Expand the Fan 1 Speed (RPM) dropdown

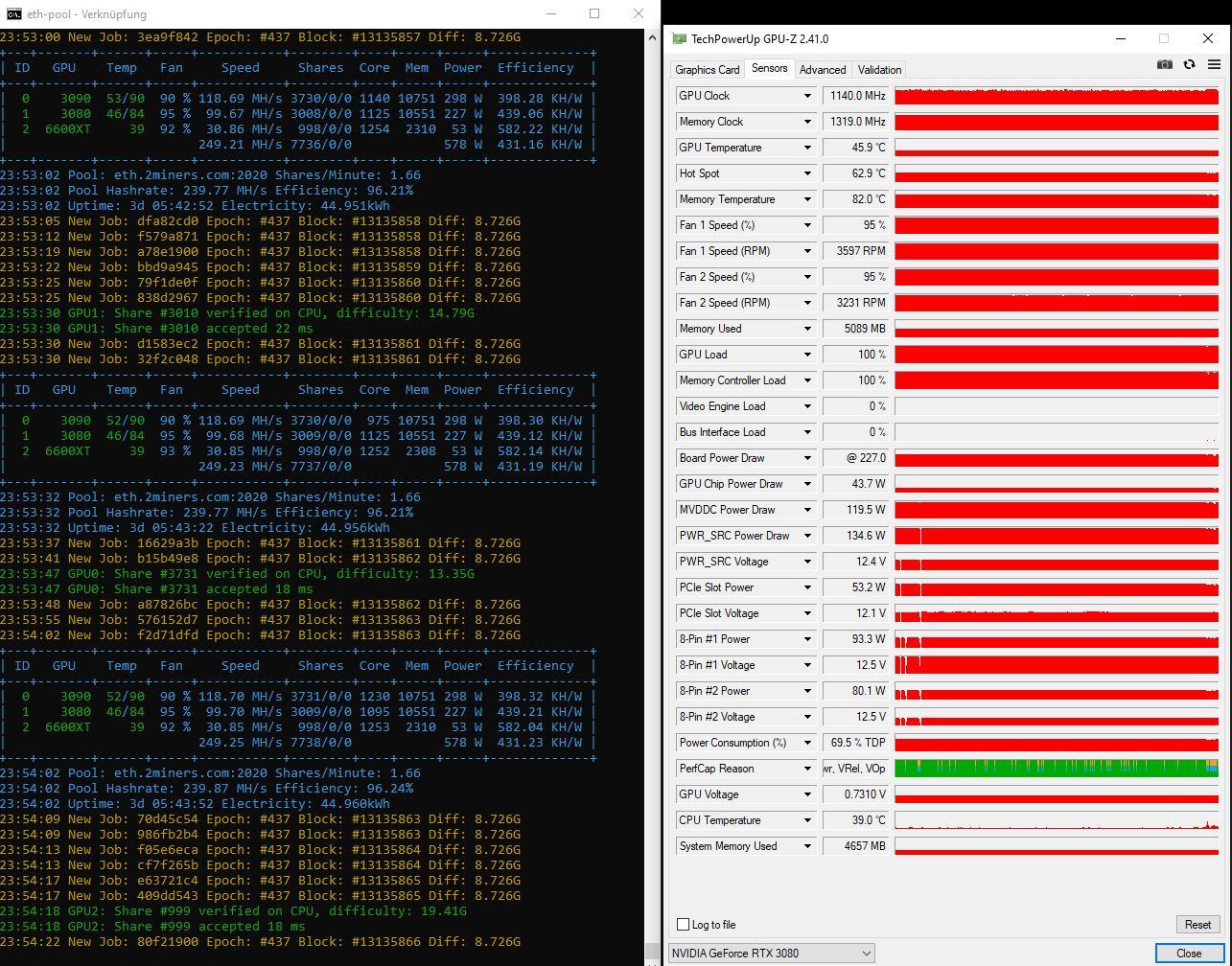click(807, 251)
